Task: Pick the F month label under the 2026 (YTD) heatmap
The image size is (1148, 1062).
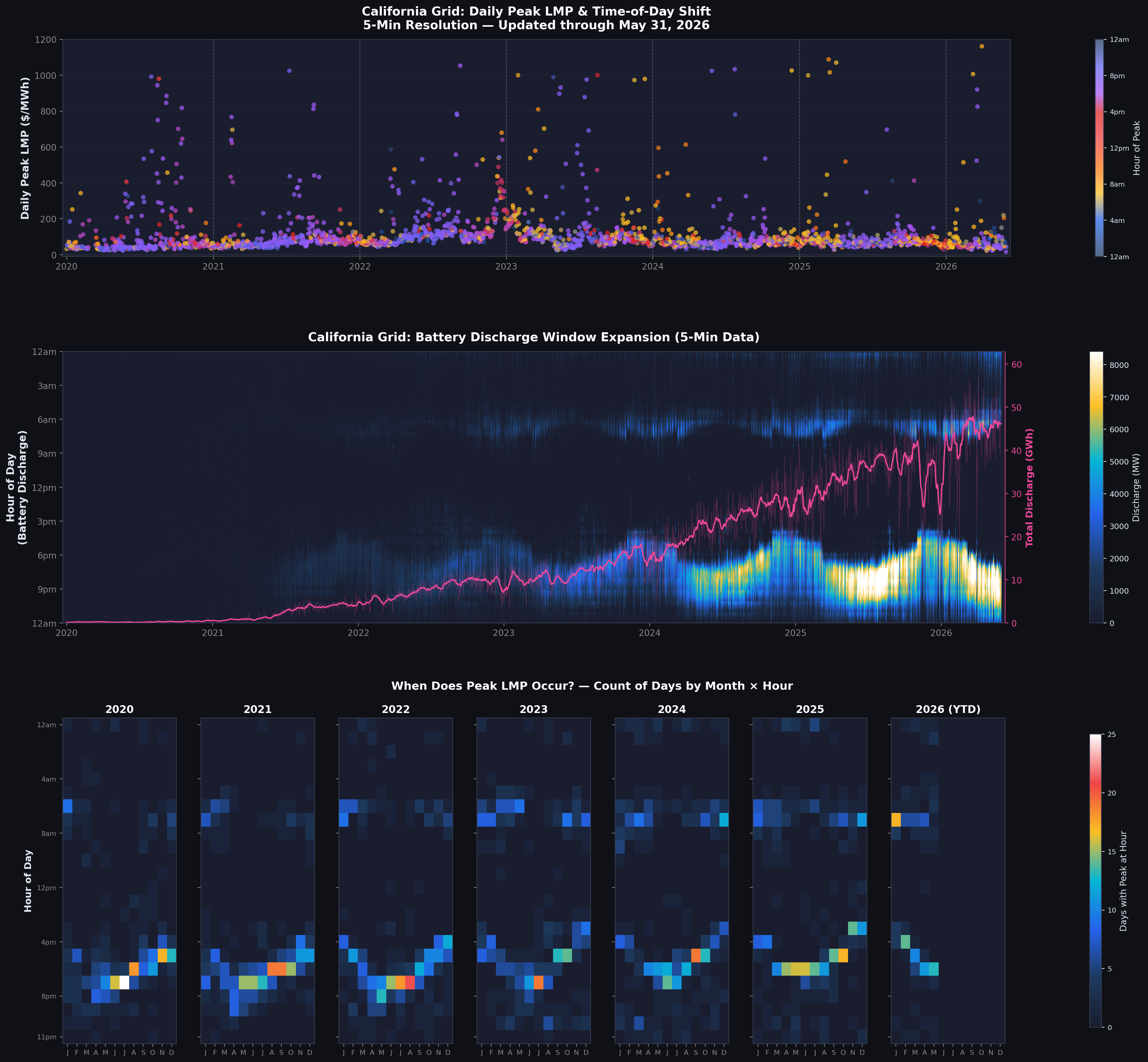Action: pyautogui.click(x=905, y=1053)
